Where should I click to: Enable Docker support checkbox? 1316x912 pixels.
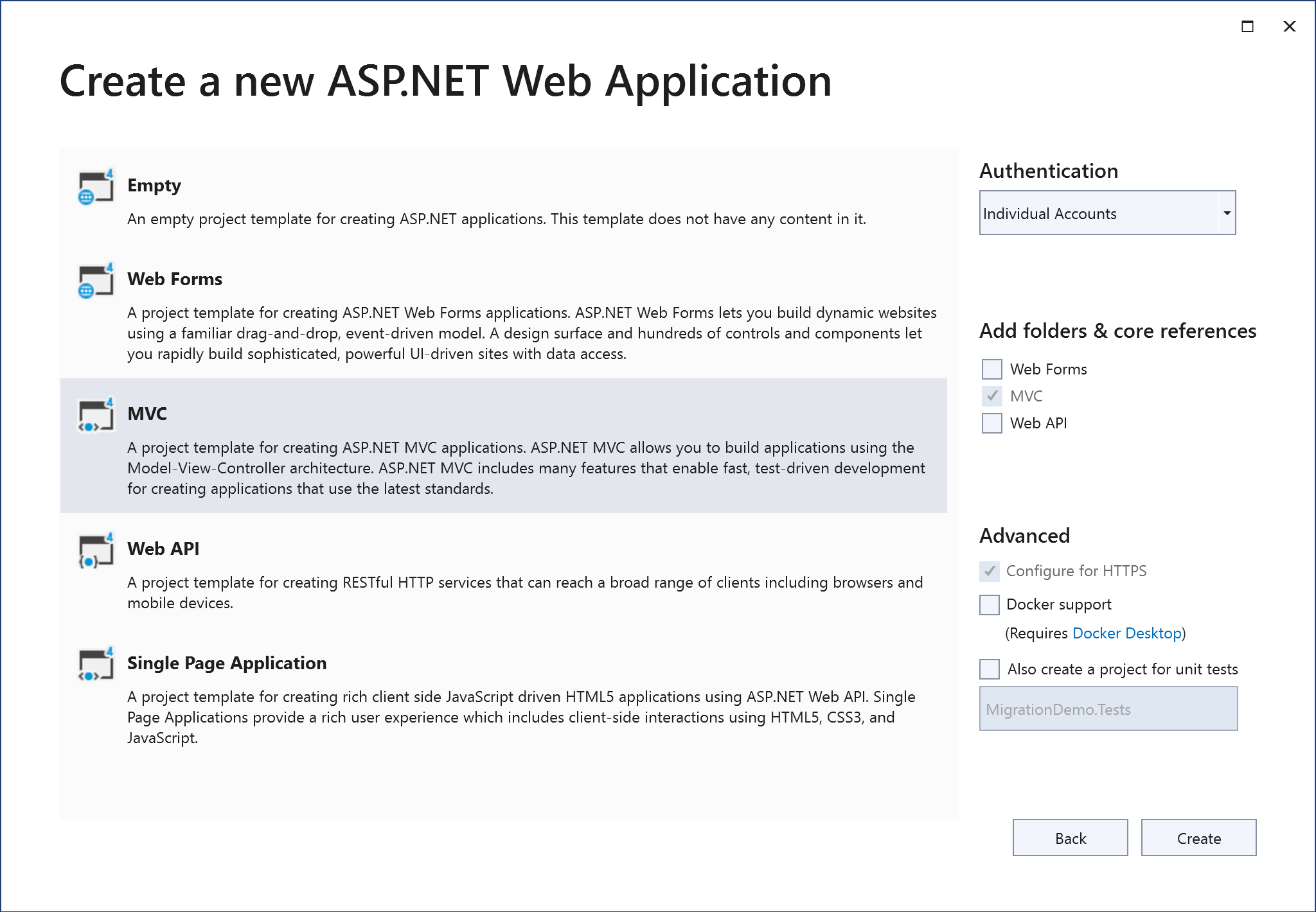coord(990,604)
